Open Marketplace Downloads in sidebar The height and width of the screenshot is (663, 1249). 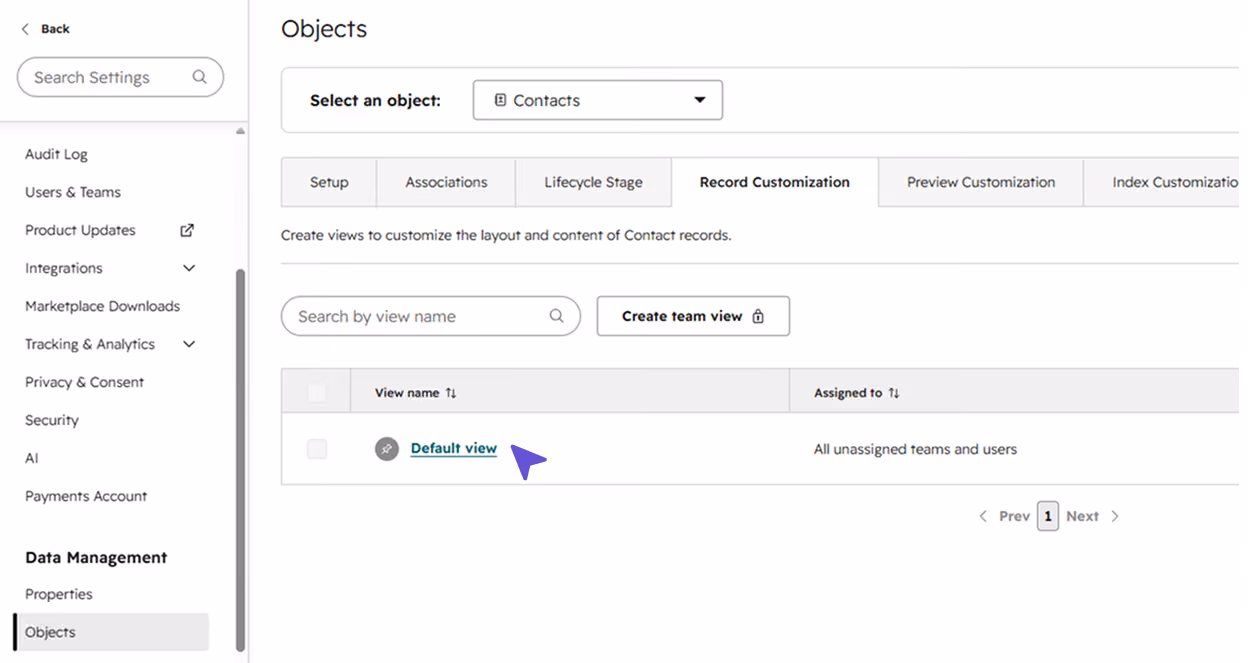[x=102, y=306]
